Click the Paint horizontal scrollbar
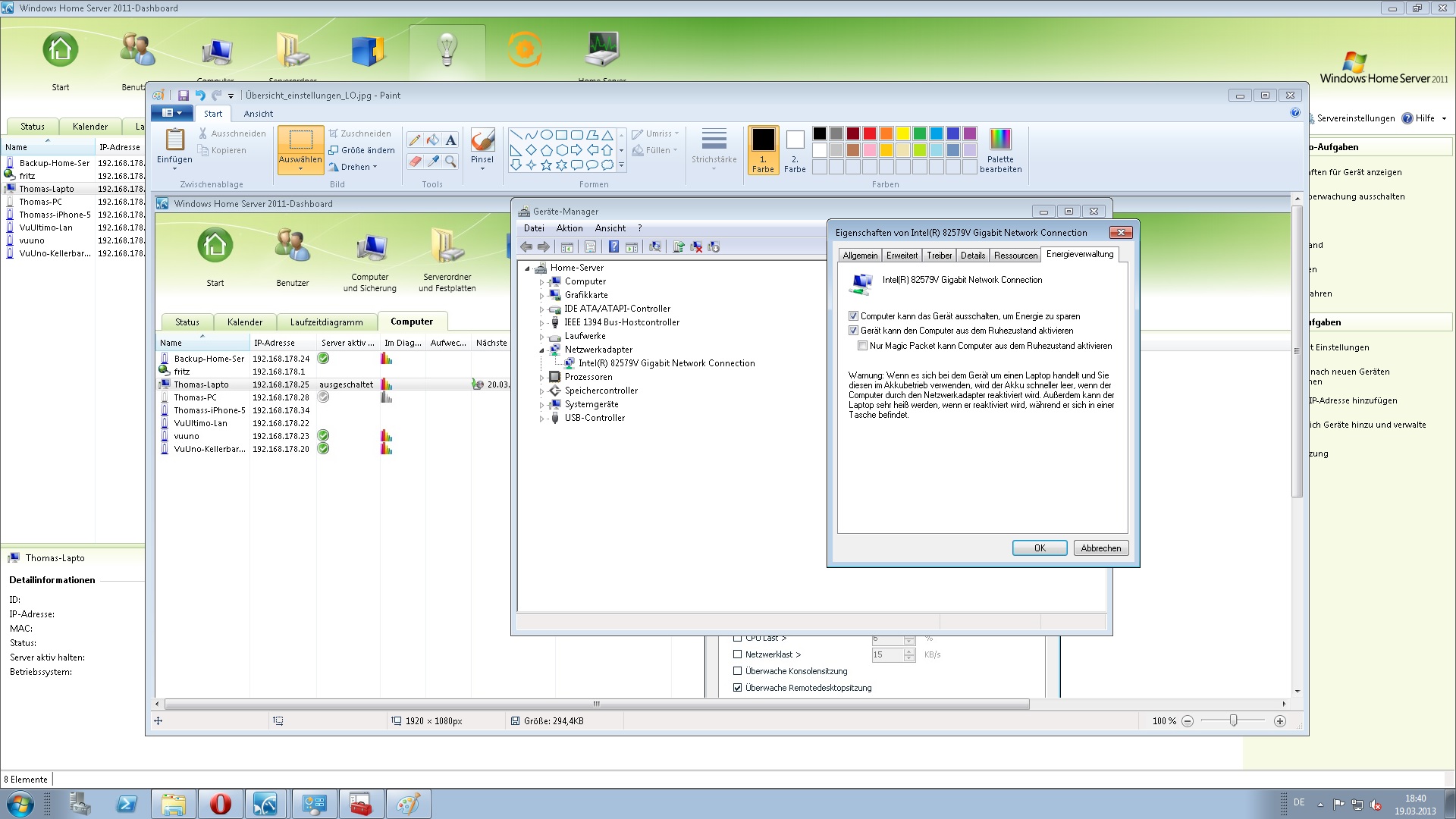Viewport: 1456px width, 819px height. [x=596, y=704]
